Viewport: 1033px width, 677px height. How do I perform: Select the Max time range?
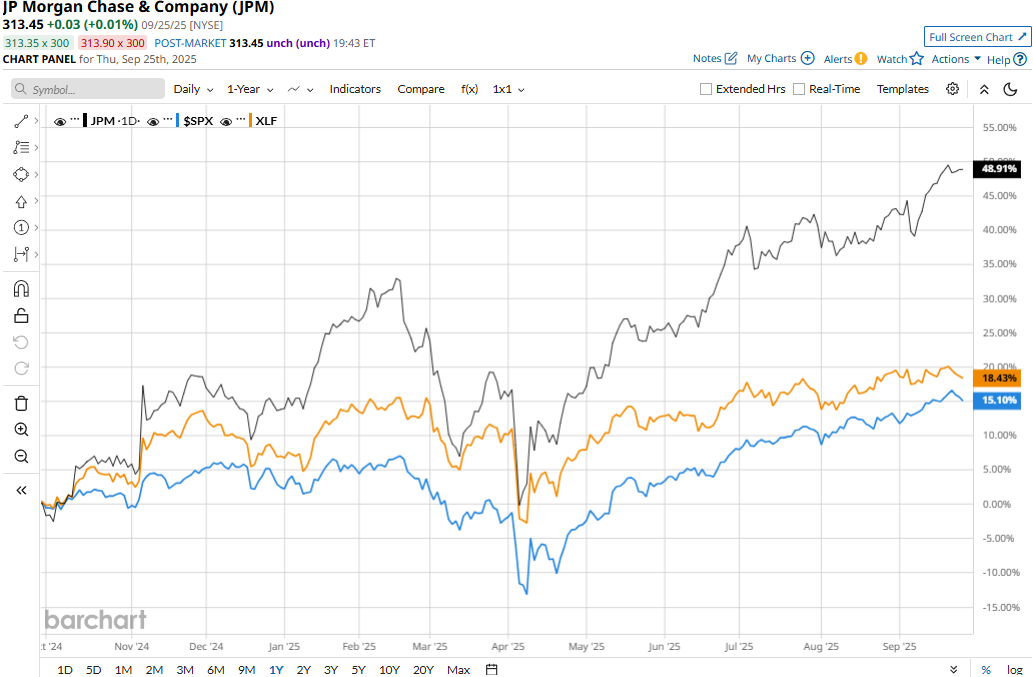pos(459,670)
